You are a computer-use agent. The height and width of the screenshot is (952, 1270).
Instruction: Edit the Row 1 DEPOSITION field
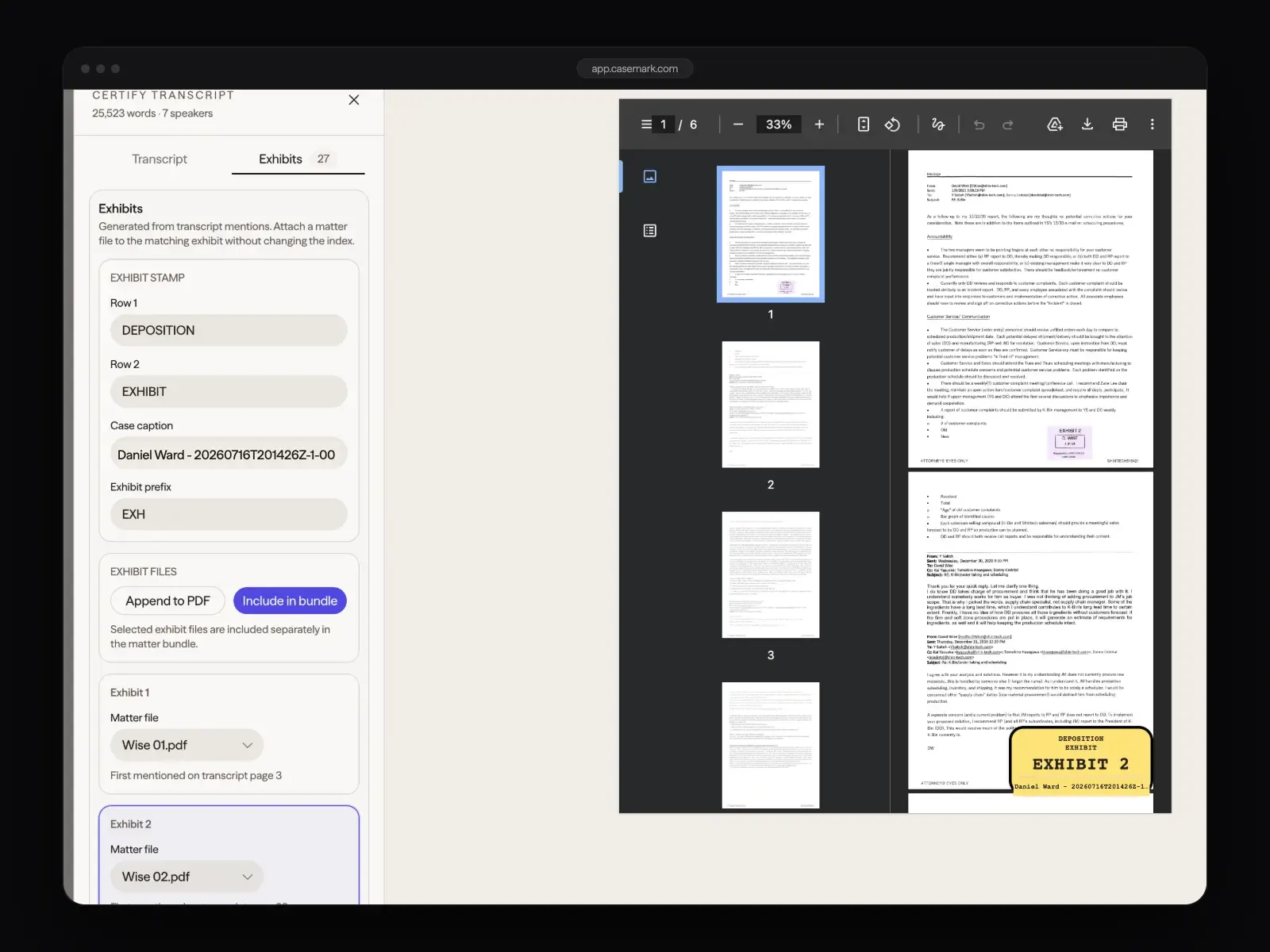click(x=229, y=330)
